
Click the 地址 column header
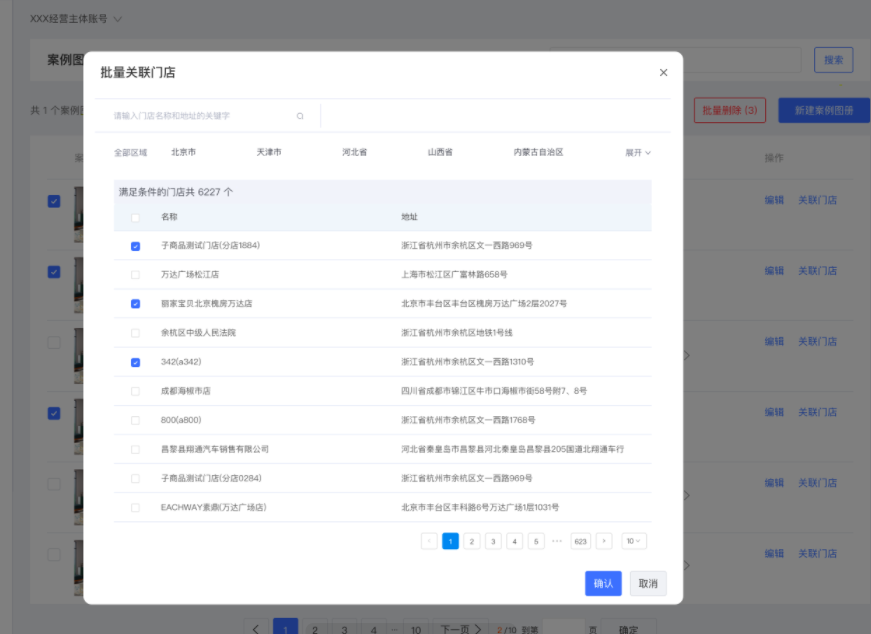tap(409, 217)
